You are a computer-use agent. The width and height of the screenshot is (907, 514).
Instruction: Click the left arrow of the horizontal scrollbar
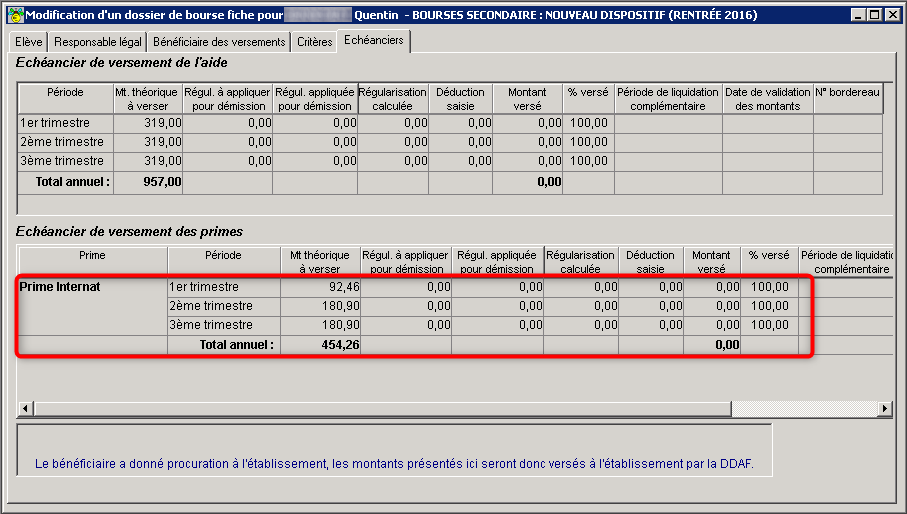pos(25,409)
